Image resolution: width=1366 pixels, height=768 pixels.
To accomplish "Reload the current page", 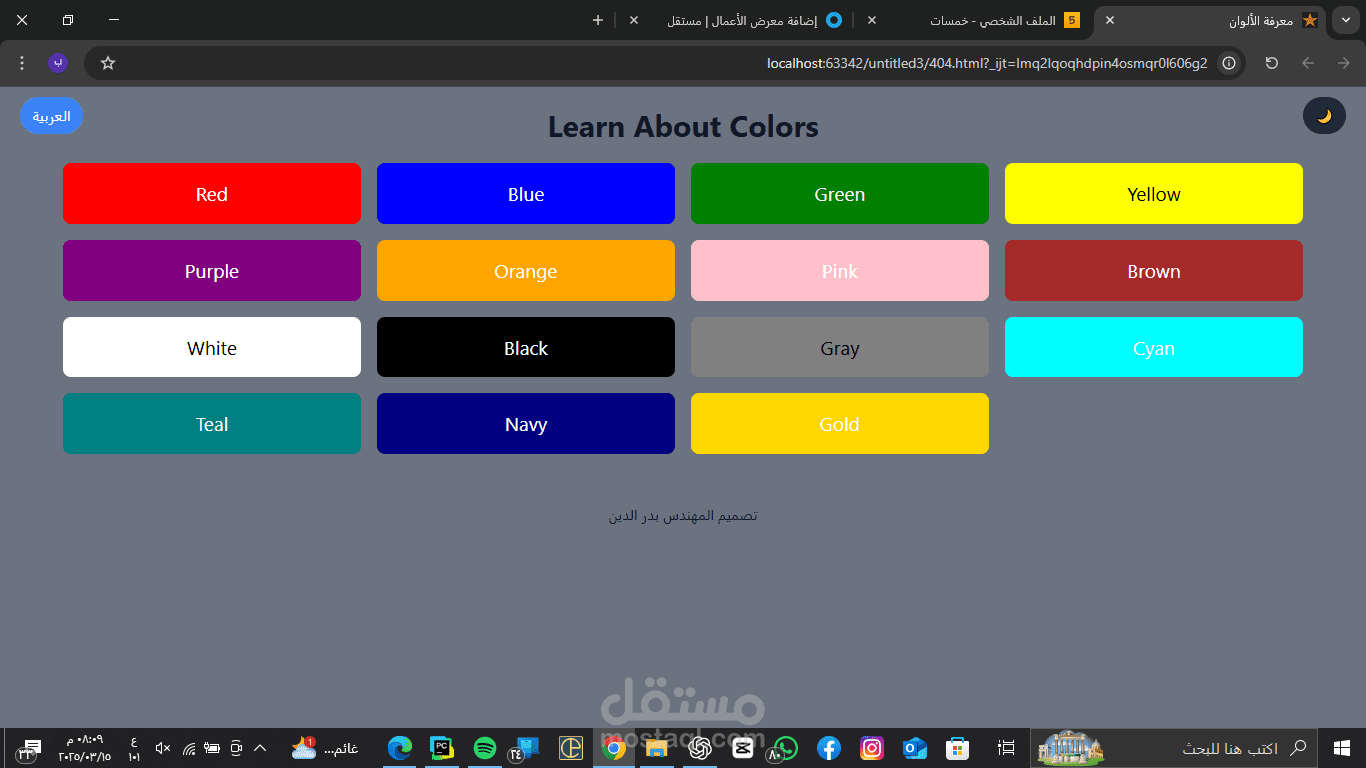I will tap(1271, 63).
